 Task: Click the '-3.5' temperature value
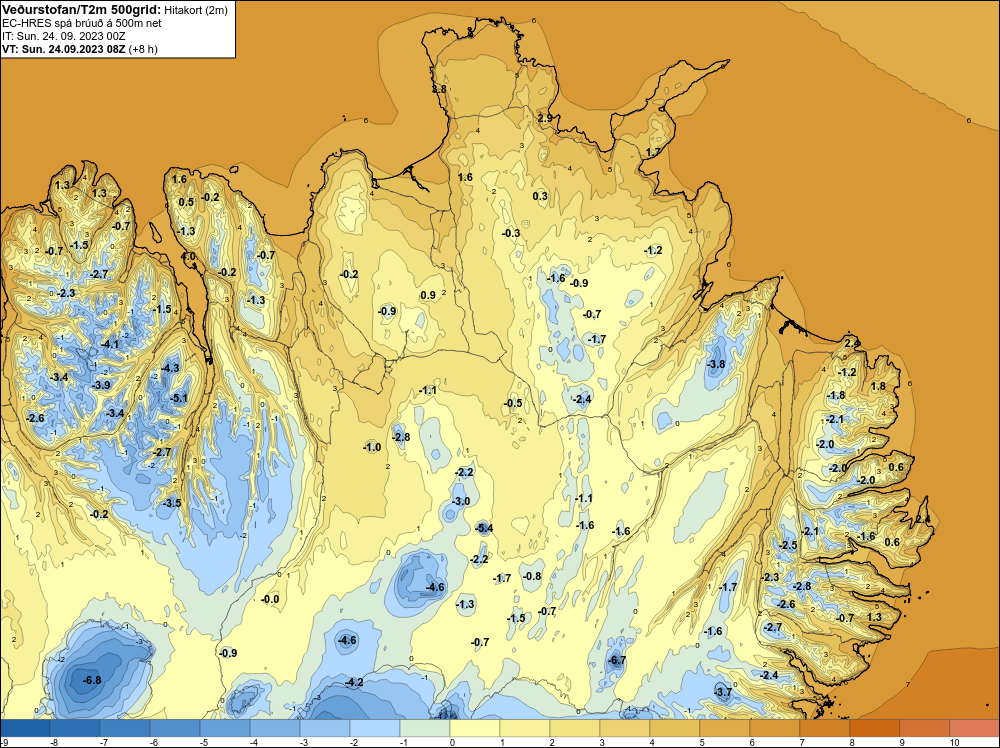[x=172, y=503]
